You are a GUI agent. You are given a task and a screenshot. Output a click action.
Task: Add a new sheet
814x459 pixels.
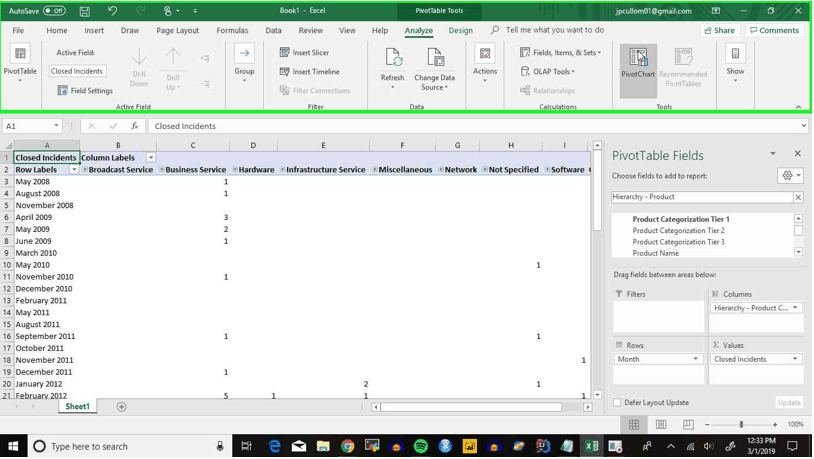pos(121,407)
